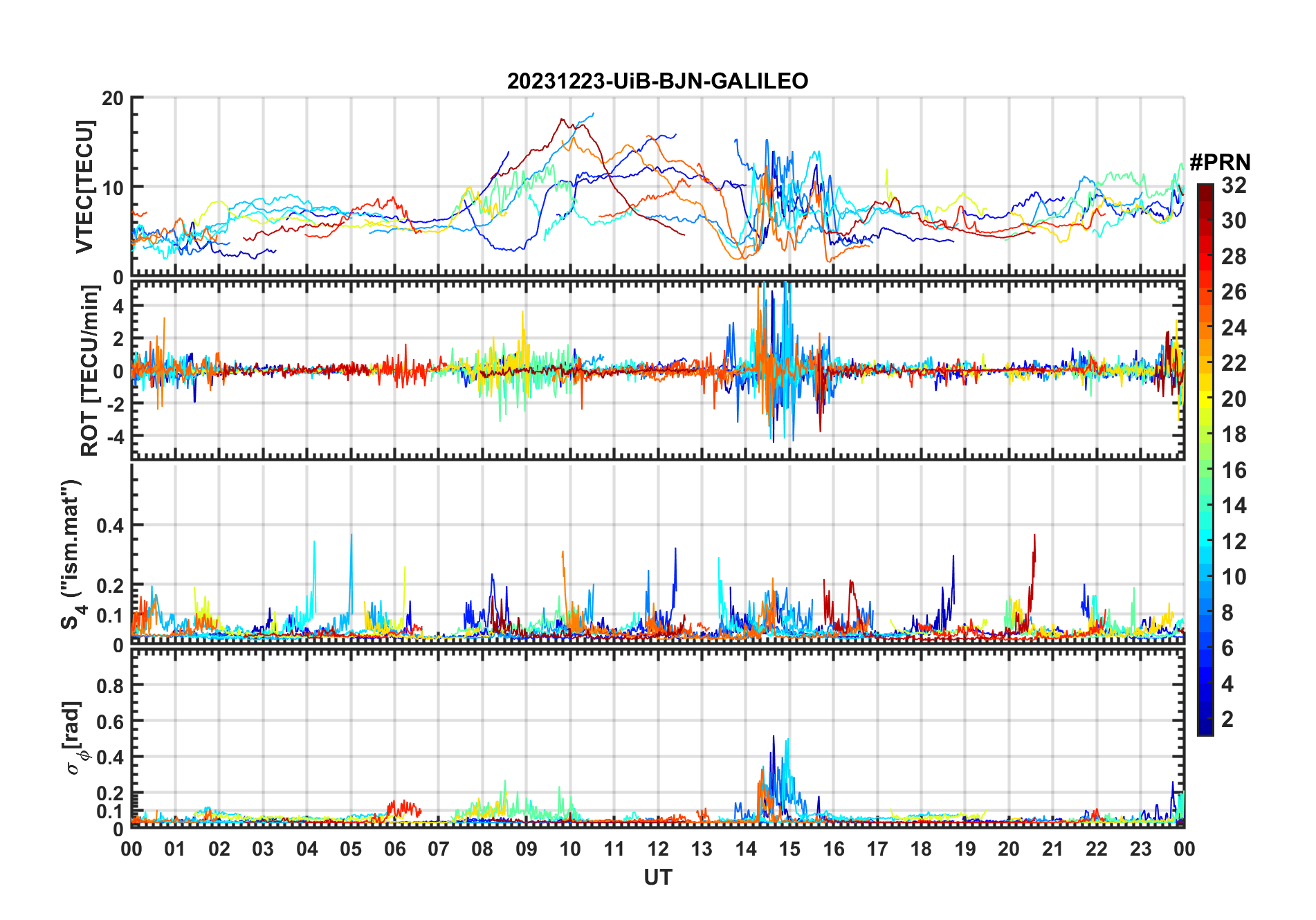This screenshot has height=920, width=1316.
Task: Click x-axis hour tick label 23
Action: tap(1140, 849)
